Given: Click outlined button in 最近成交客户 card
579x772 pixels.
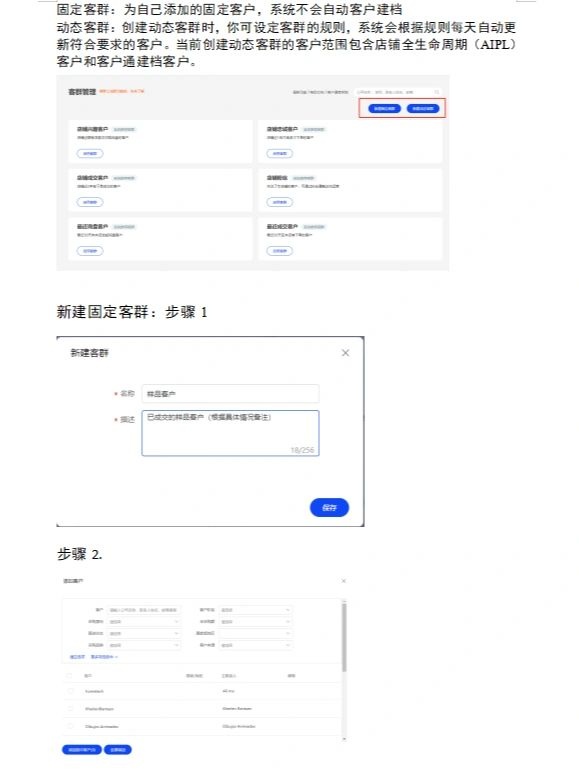Looking at the screenshot, I should tap(280, 251).
